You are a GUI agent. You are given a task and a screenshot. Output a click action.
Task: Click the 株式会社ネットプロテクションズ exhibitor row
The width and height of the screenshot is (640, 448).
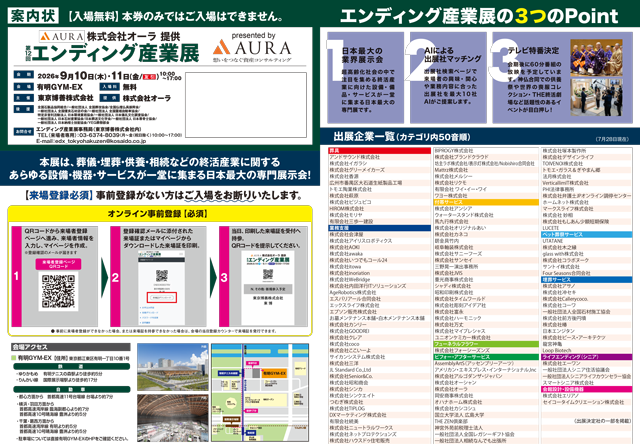click(x=379, y=435)
